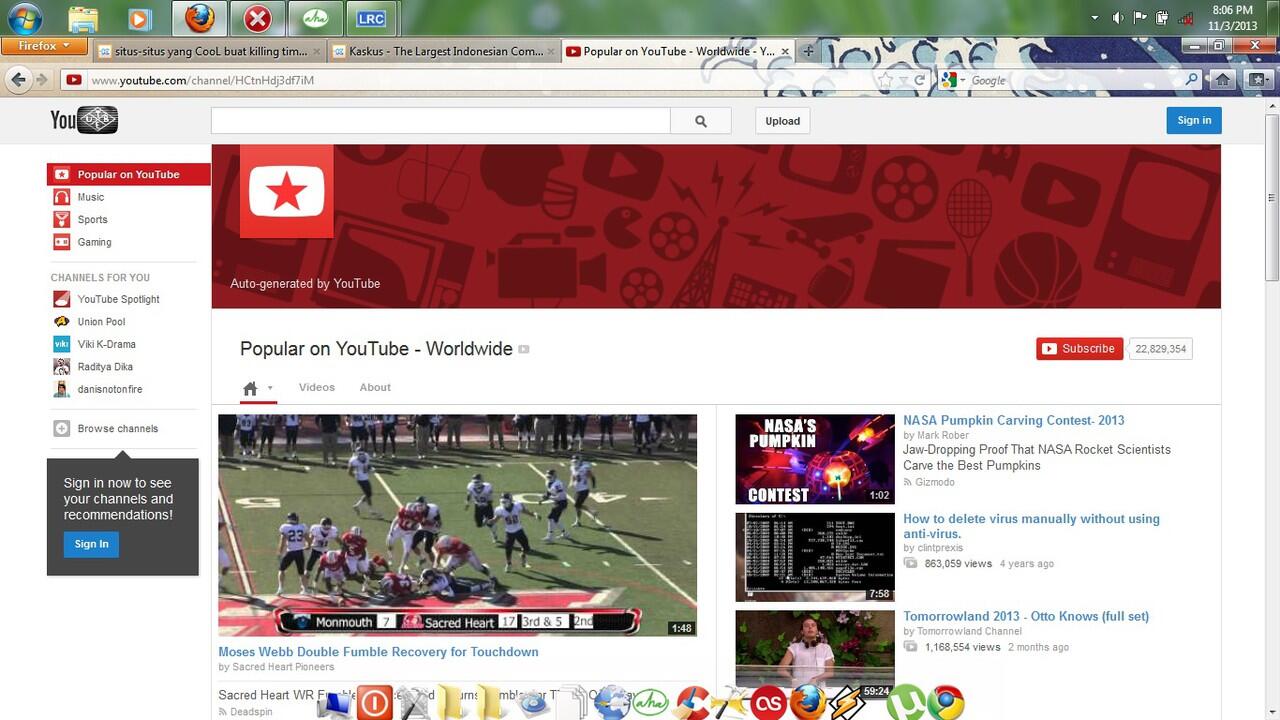Launch Winamp from the bottom dock
This screenshot has height=720, width=1280.
tap(846, 702)
